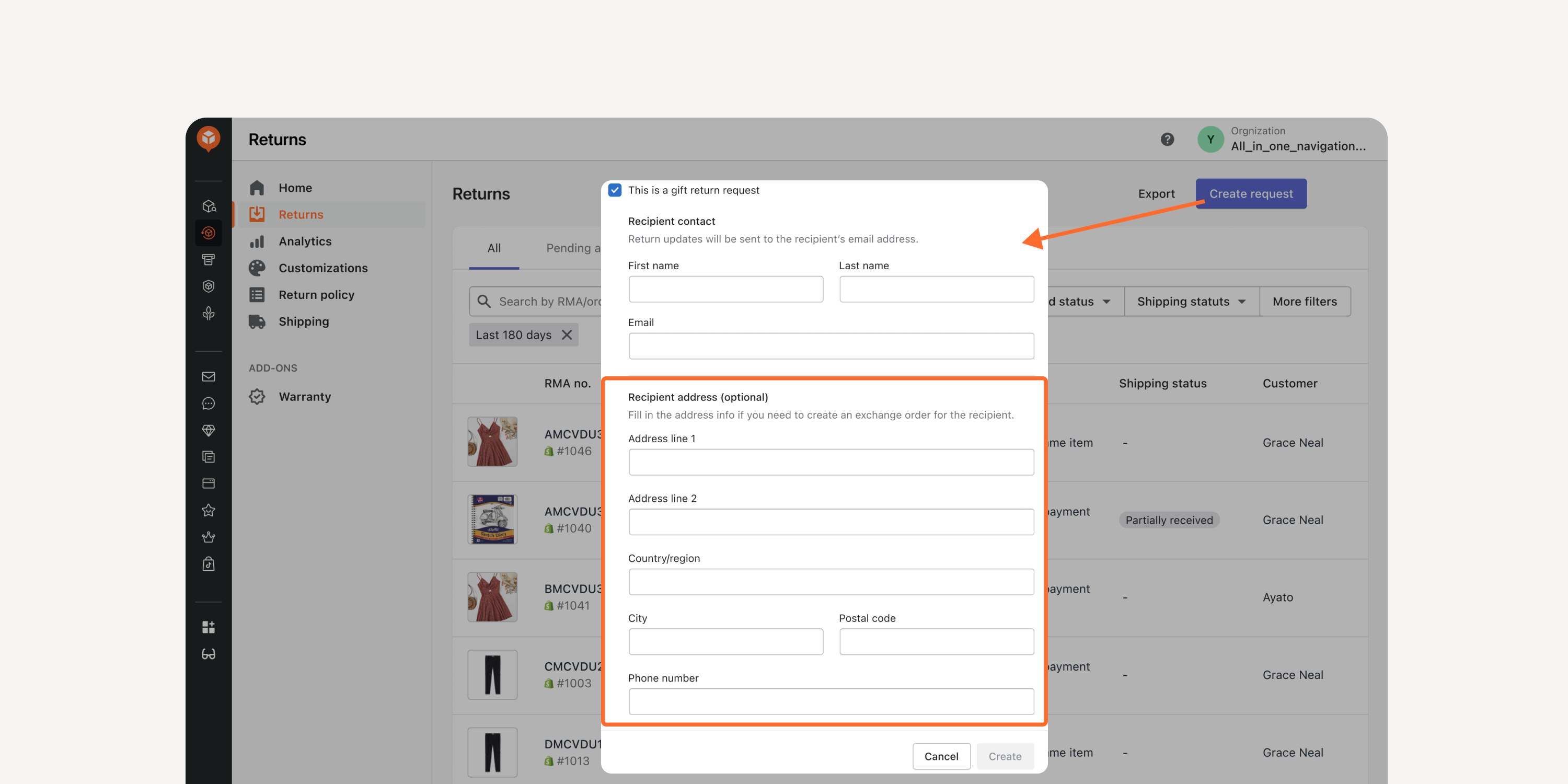Image resolution: width=1568 pixels, height=784 pixels.
Task: Click the Create request button
Action: (x=1251, y=193)
